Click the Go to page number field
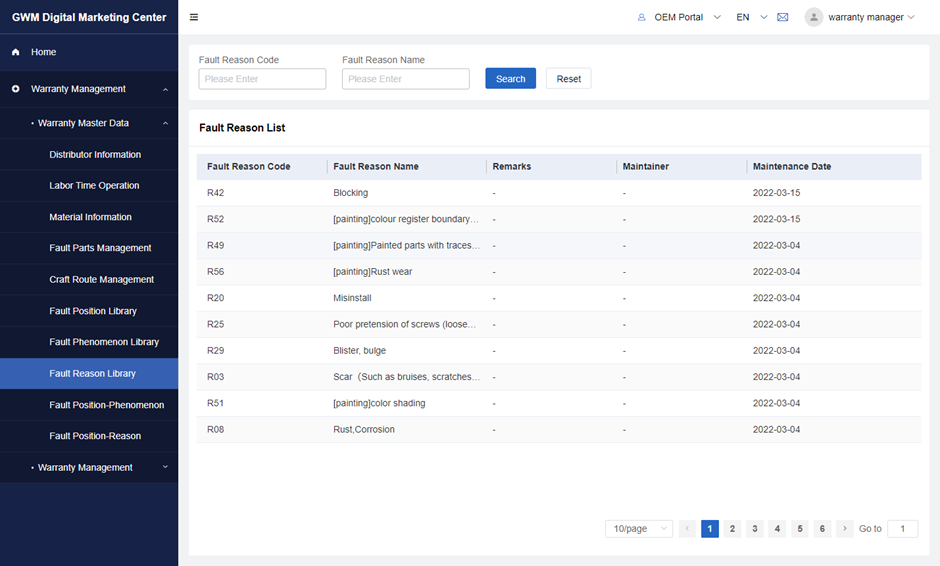The height and width of the screenshot is (566, 940). (902, 529)
